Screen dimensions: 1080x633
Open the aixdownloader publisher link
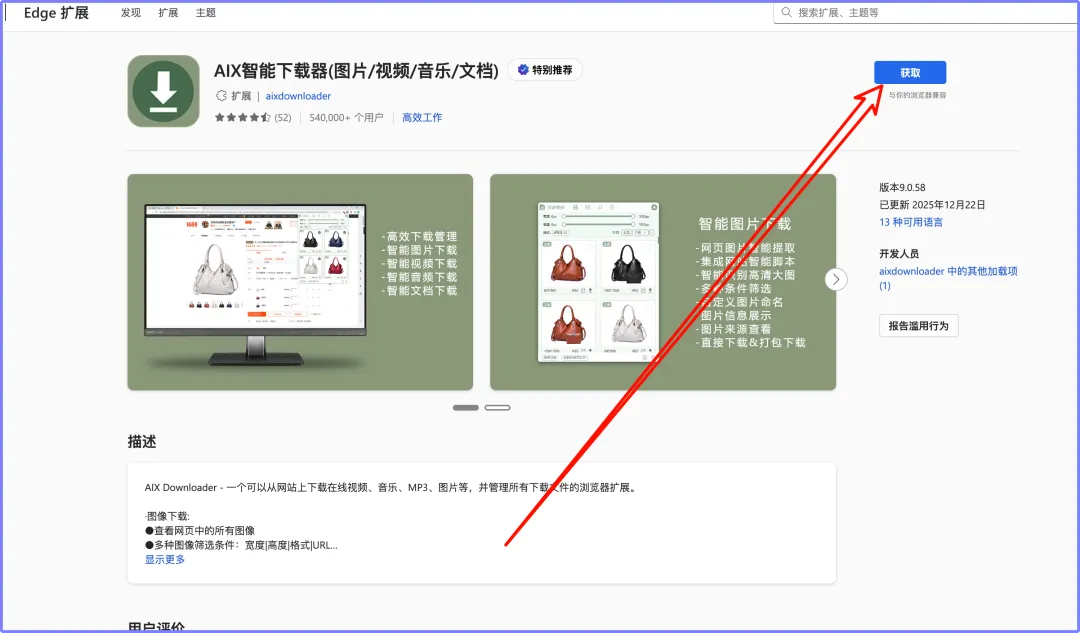298,96
